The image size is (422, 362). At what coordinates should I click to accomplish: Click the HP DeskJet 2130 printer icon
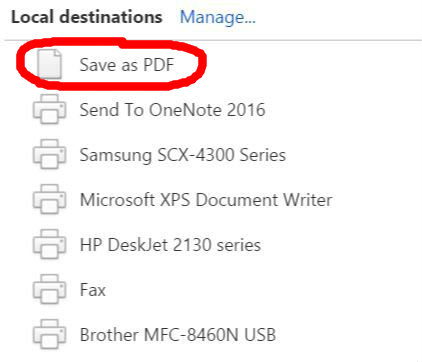tap(49, 244)
